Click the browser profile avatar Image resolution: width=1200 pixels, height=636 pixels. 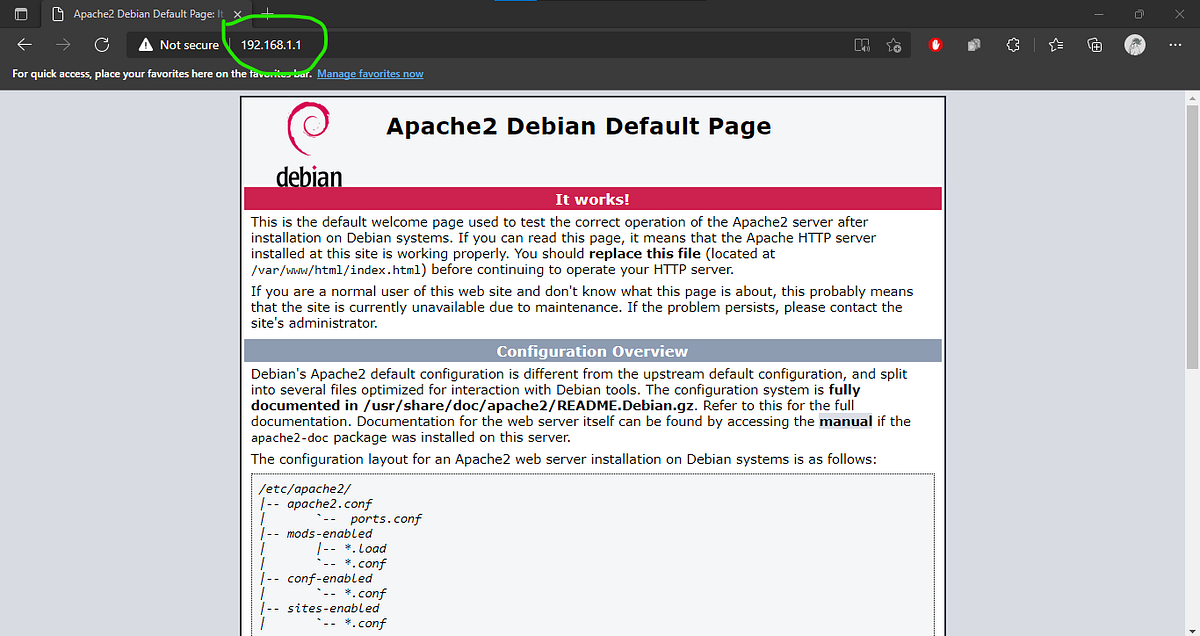point(1134,45)
